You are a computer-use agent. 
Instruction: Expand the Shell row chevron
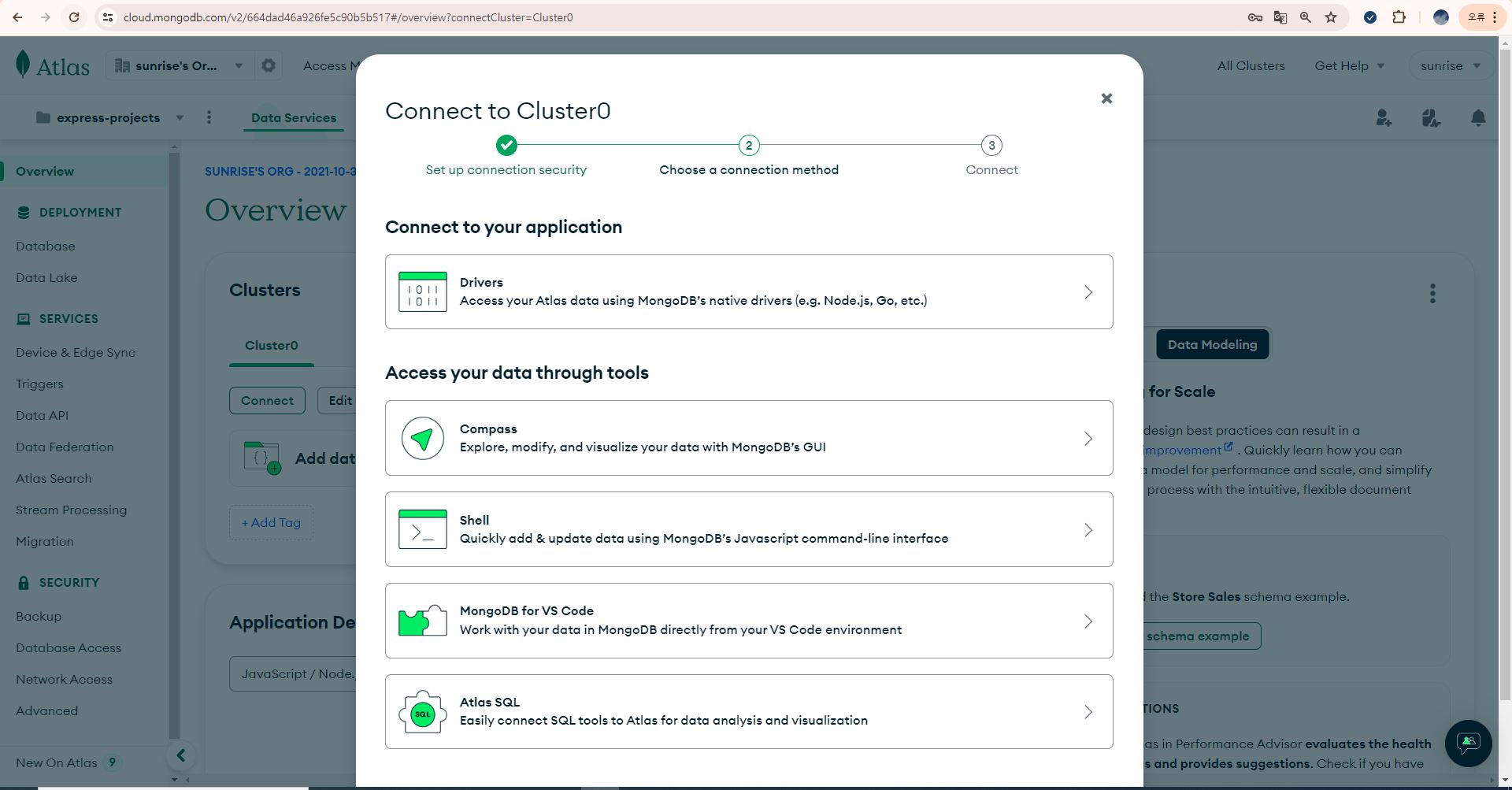(1088, 530)
